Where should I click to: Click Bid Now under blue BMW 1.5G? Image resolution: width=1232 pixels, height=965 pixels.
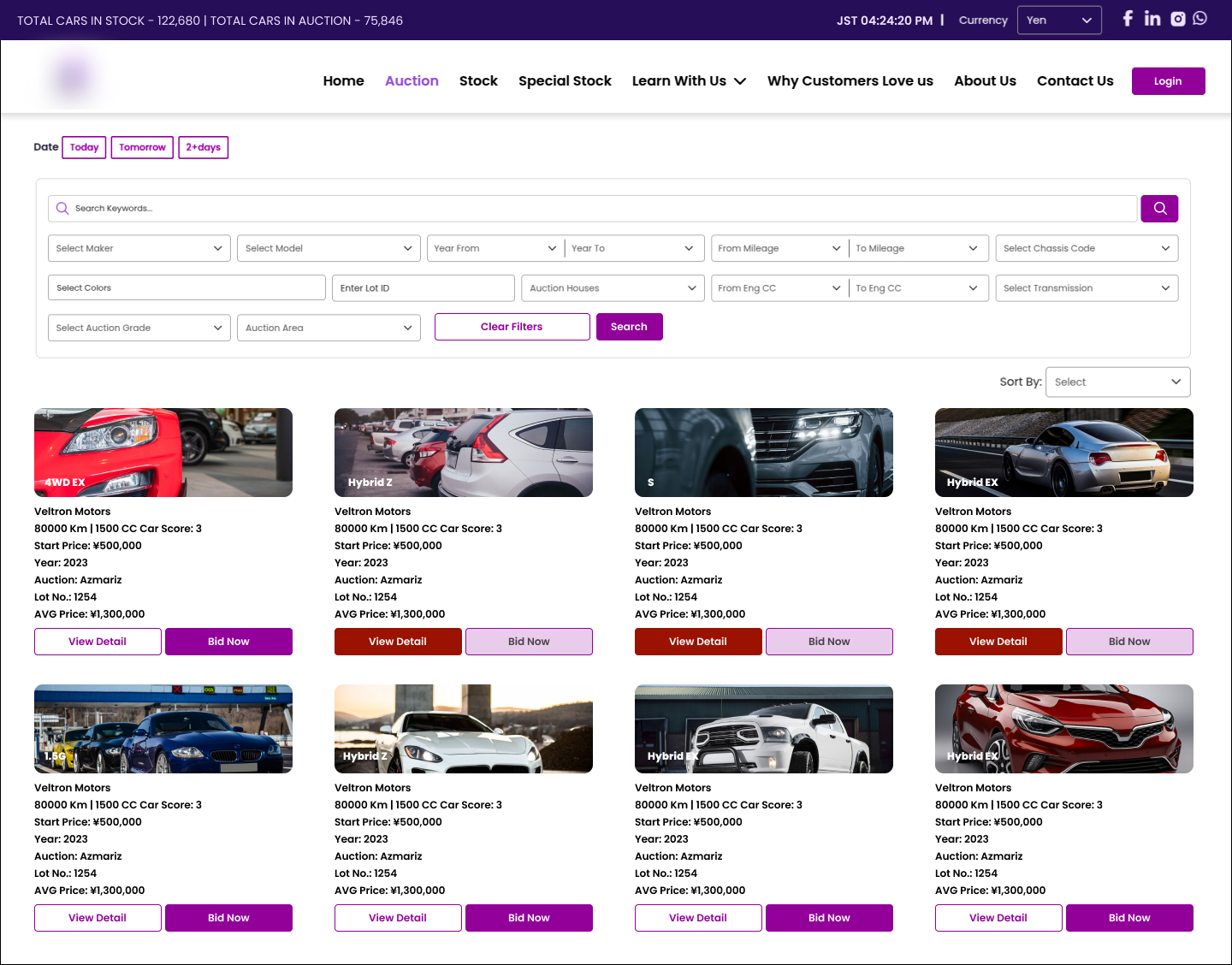click(x=228, y=918)
